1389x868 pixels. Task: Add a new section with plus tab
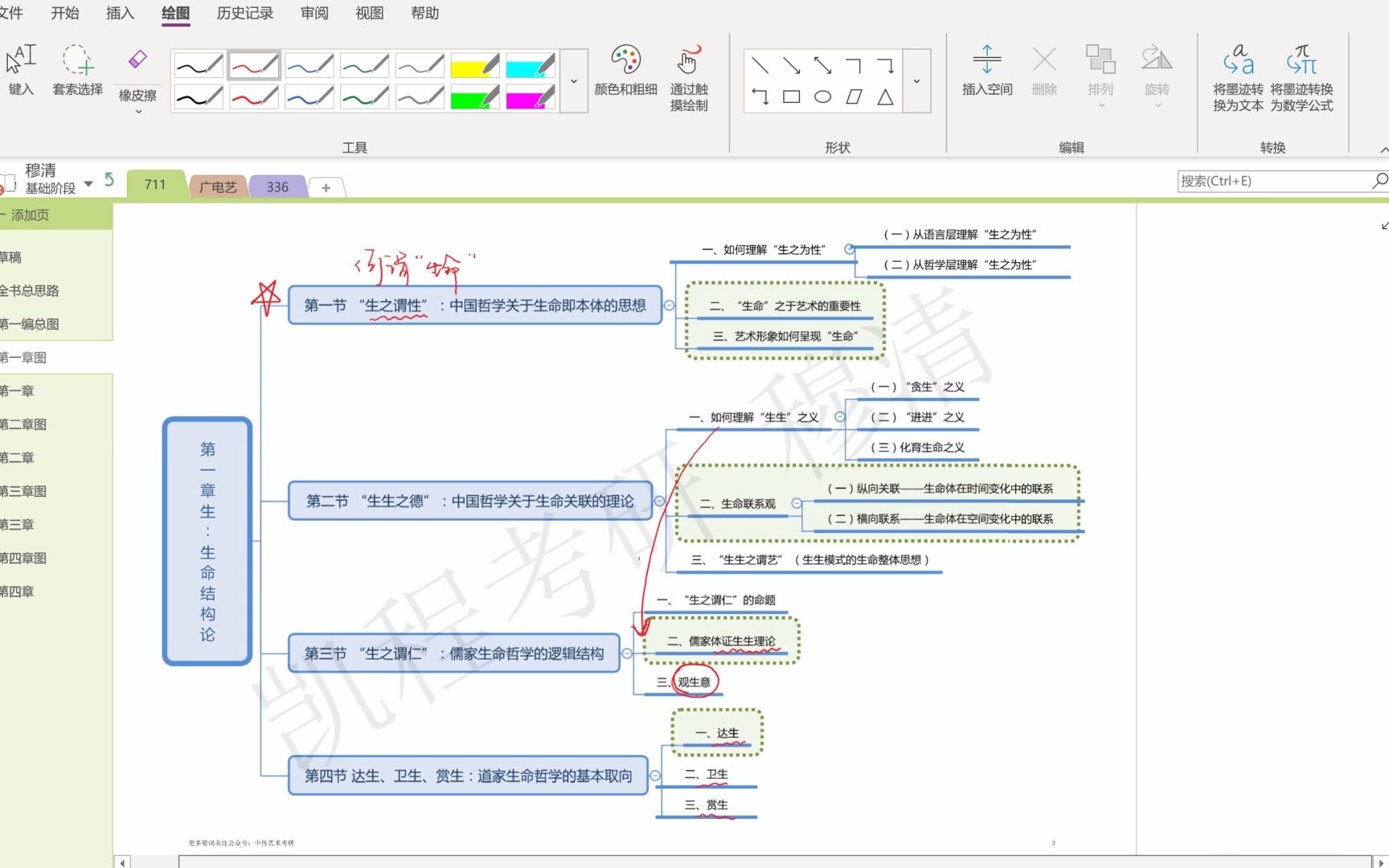coord(326,187)
